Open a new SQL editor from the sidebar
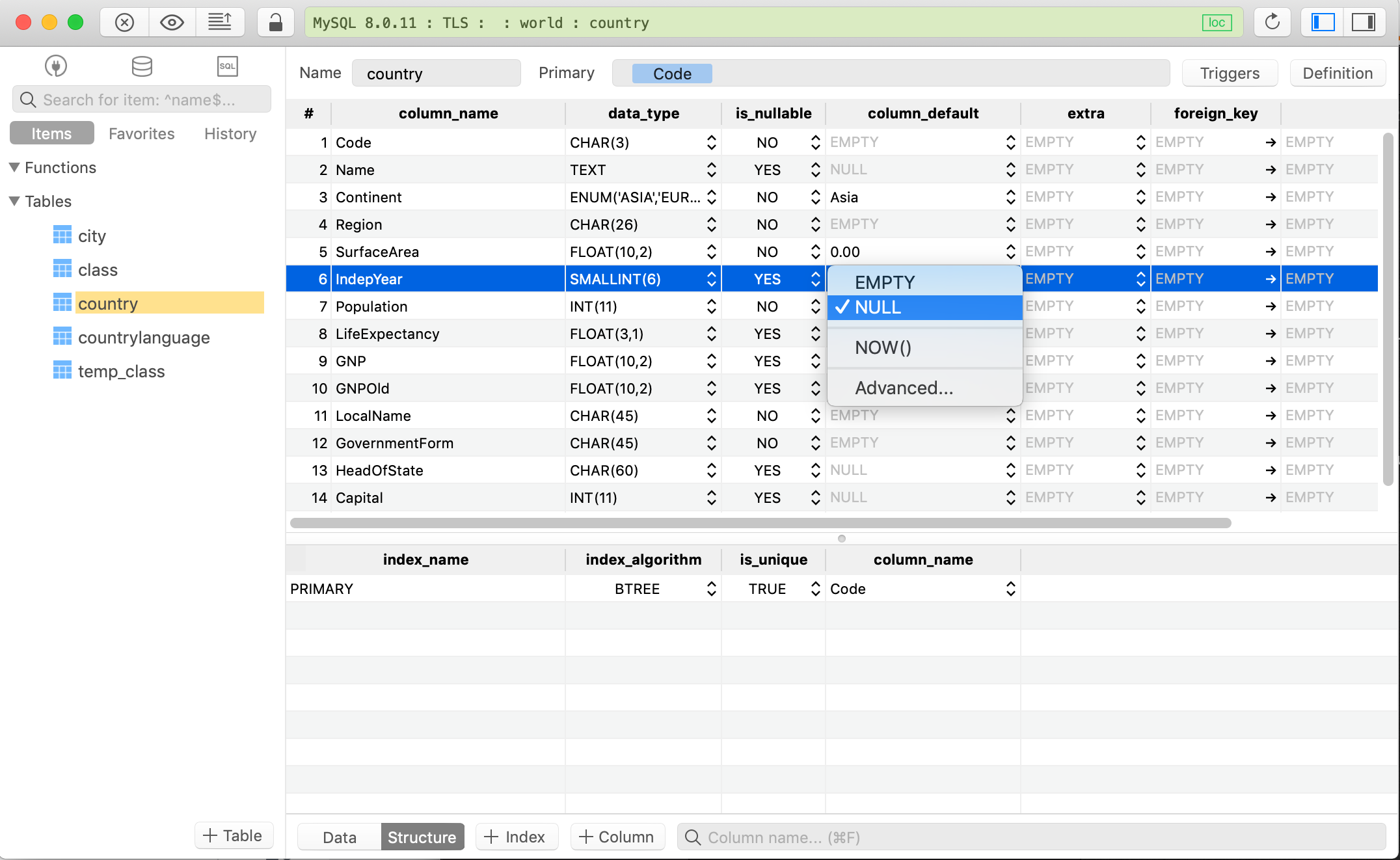Viewport: 1400px width, 860px height. 227,66
